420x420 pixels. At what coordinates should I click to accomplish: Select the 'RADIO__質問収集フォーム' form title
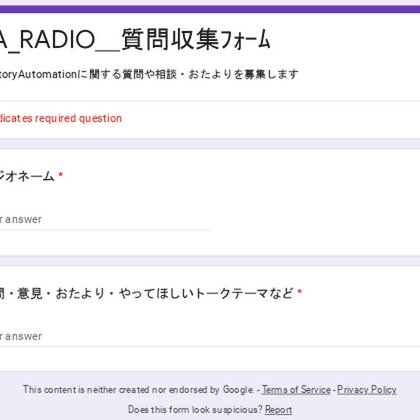(135, 39)
